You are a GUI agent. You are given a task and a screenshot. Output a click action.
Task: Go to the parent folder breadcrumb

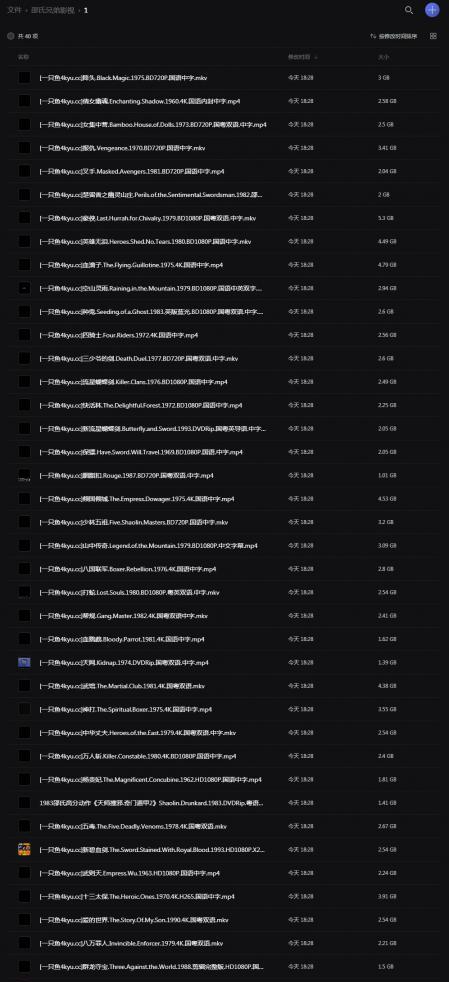click(x=54, y=10)
